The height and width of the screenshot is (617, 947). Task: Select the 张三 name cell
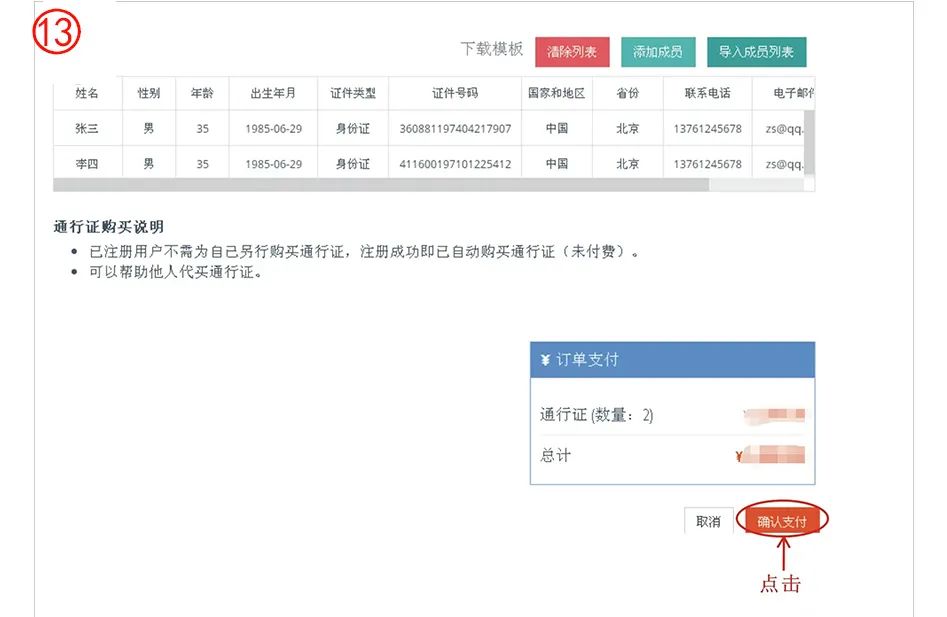[87, 129]
